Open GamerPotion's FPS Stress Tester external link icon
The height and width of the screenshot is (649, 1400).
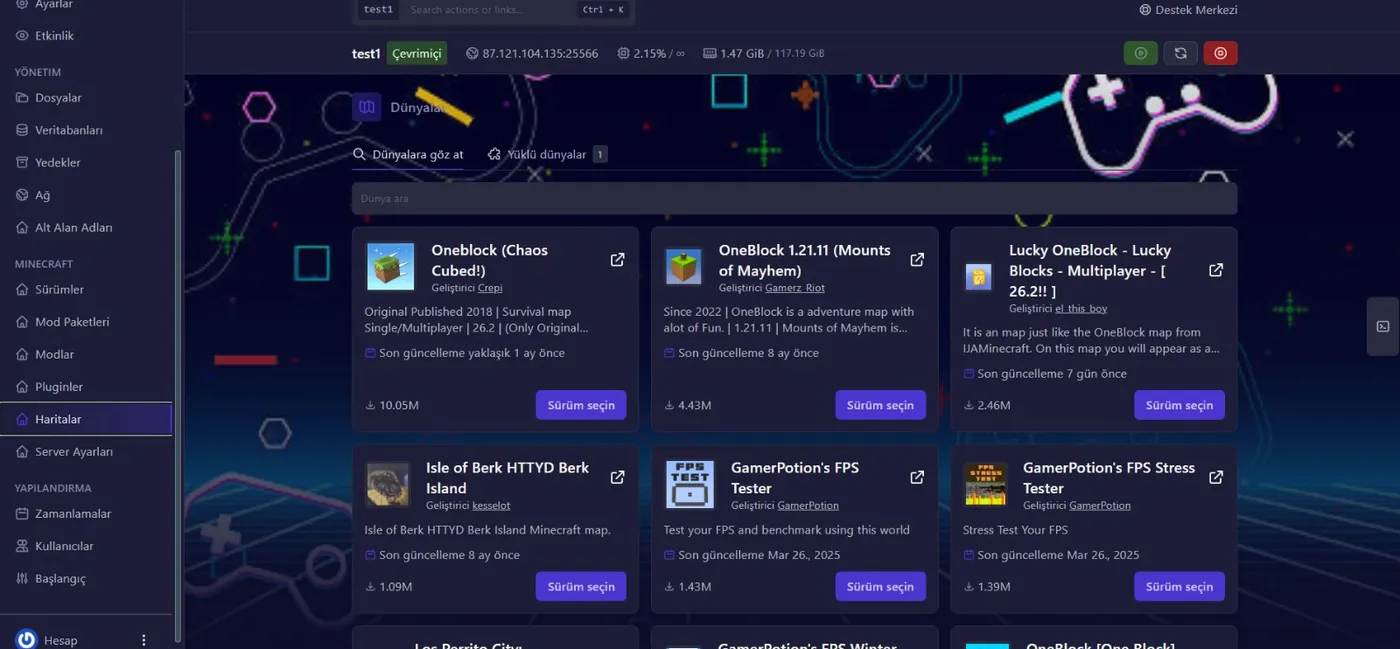[x=1216, y=477]
